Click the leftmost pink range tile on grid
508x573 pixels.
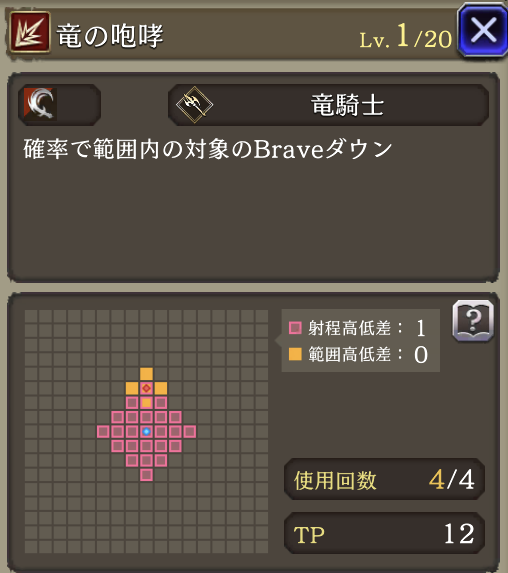pos(103,432)
